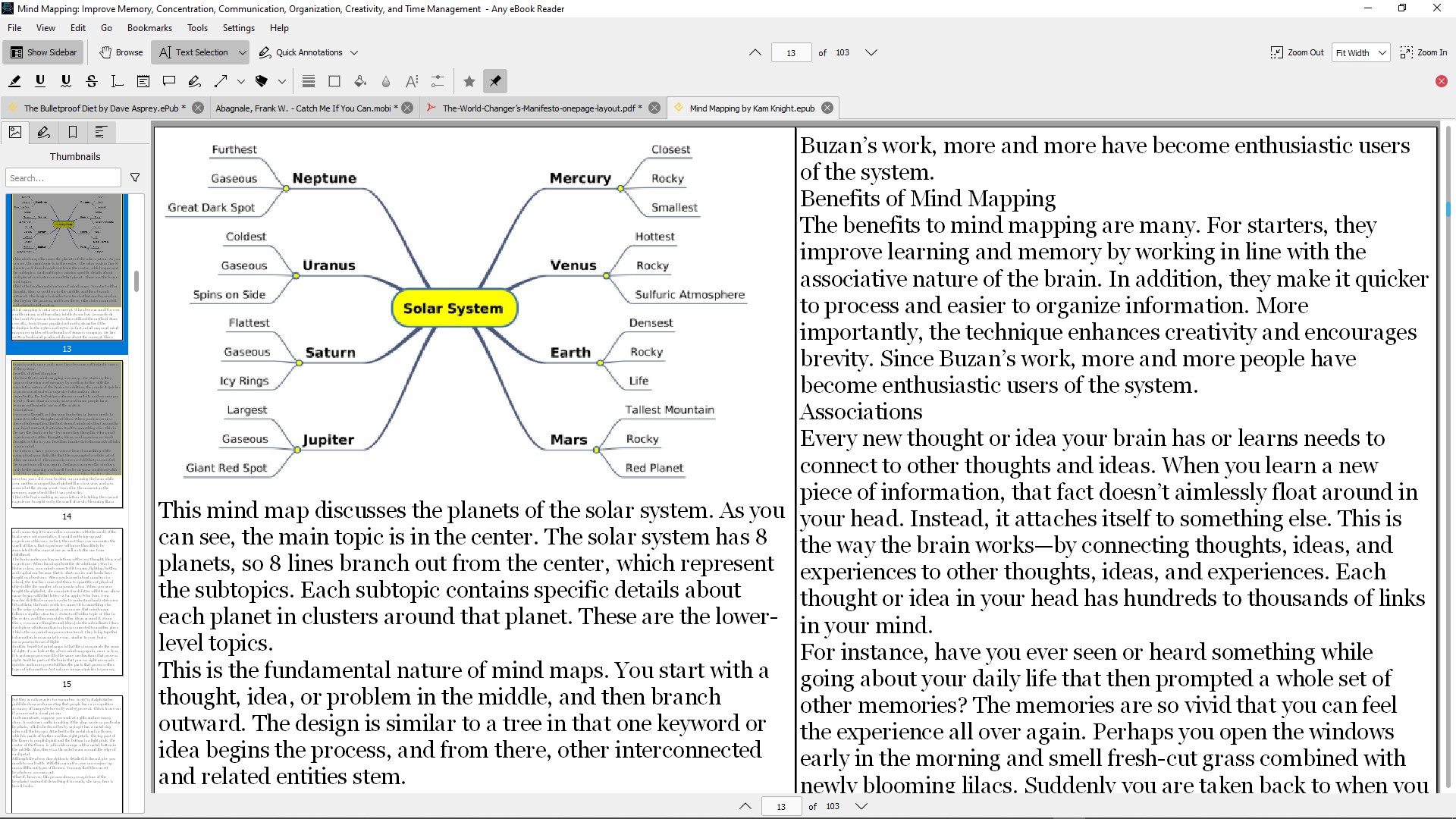Click the fill color bucket icon
Image resolution: width=1456 pixels, height=819 pixels.
360,81
